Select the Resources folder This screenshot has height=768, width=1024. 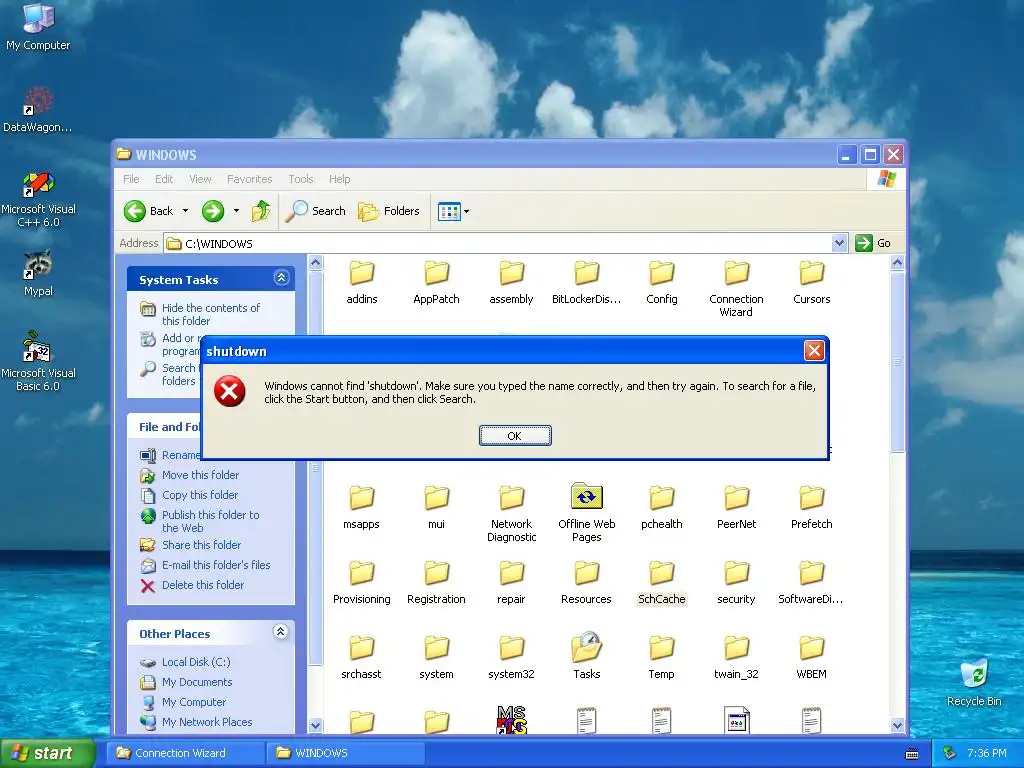(586, 583)
